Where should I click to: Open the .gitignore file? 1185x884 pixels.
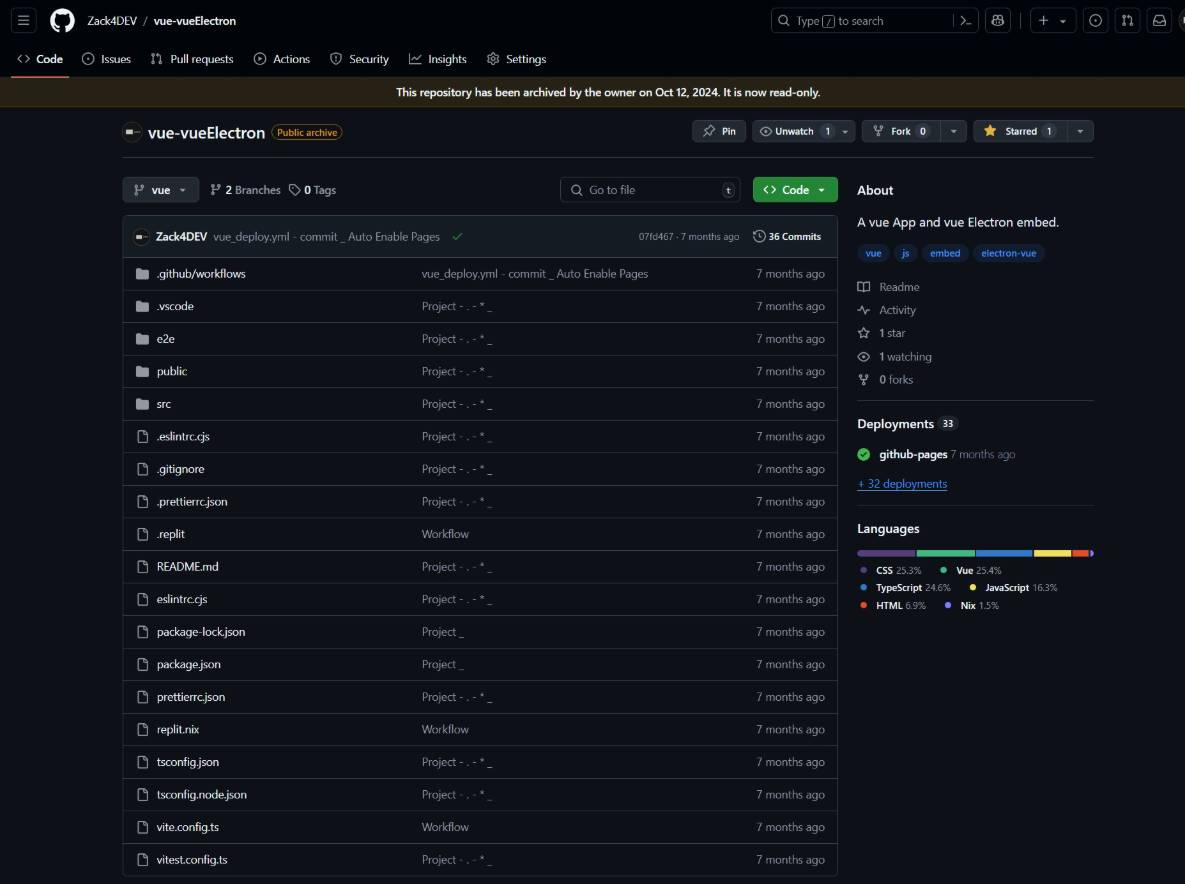tap(181, 468)
